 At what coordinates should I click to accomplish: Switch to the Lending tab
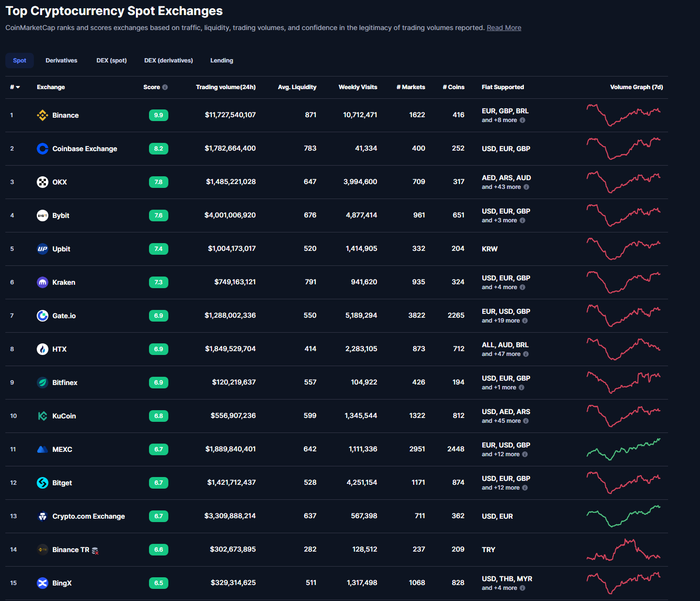222,60
